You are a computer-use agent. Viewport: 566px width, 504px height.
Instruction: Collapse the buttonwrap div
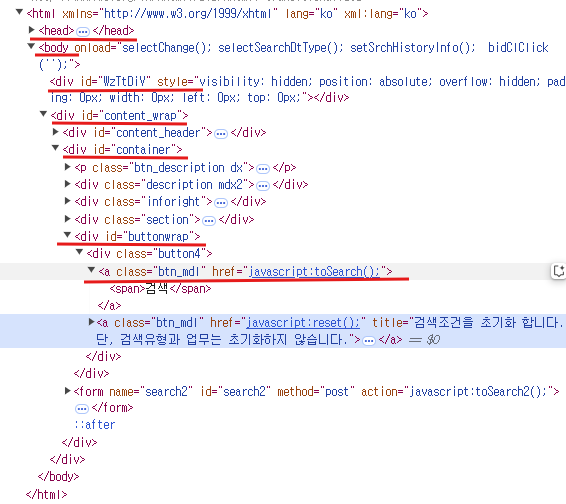67,235
